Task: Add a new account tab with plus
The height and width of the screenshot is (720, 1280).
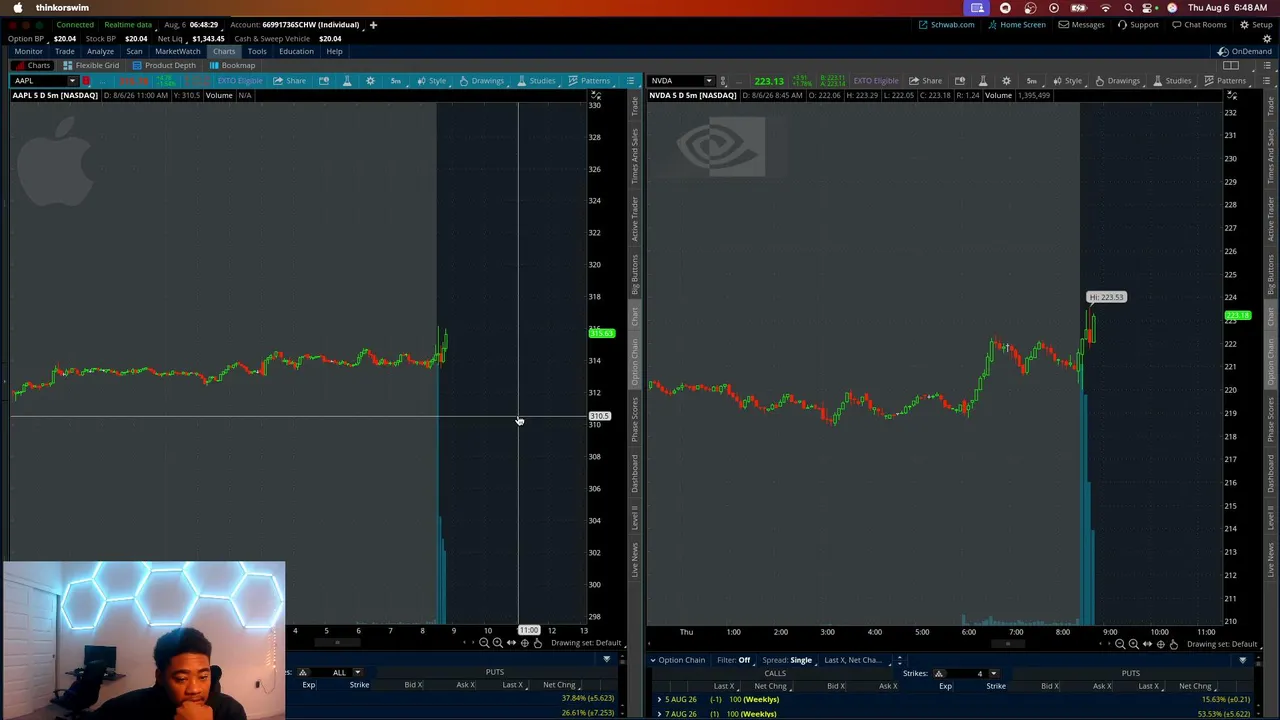Action: pyautogui.click(x=373, y=24)
